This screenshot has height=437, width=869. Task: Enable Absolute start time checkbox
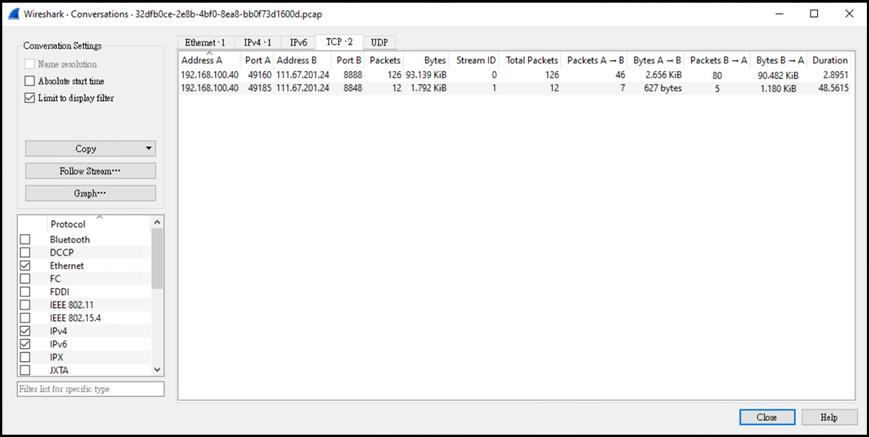(29, 81)
